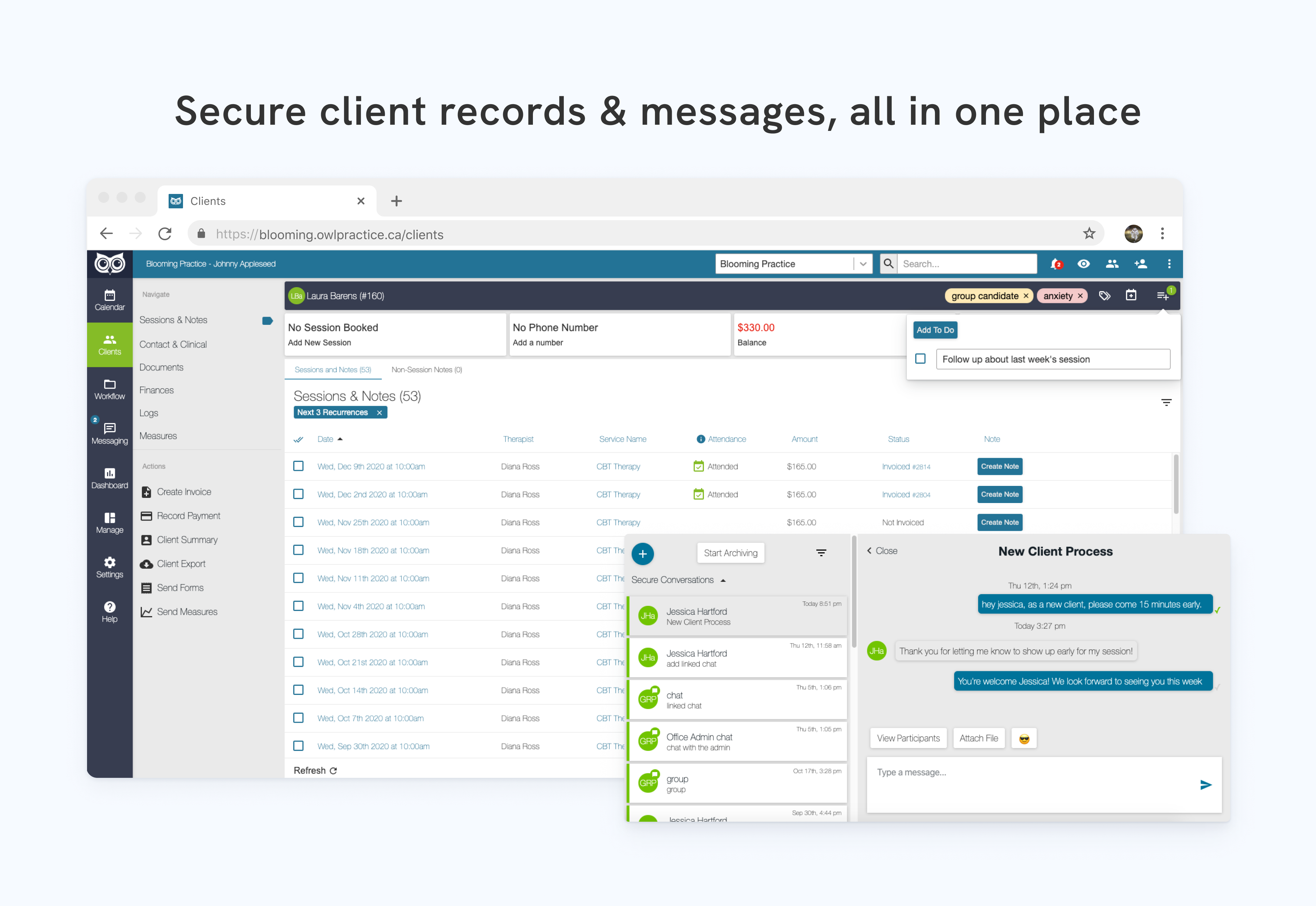
Task: Open the tags icon on Laura Barens' header
Action: coord(1104,295)
